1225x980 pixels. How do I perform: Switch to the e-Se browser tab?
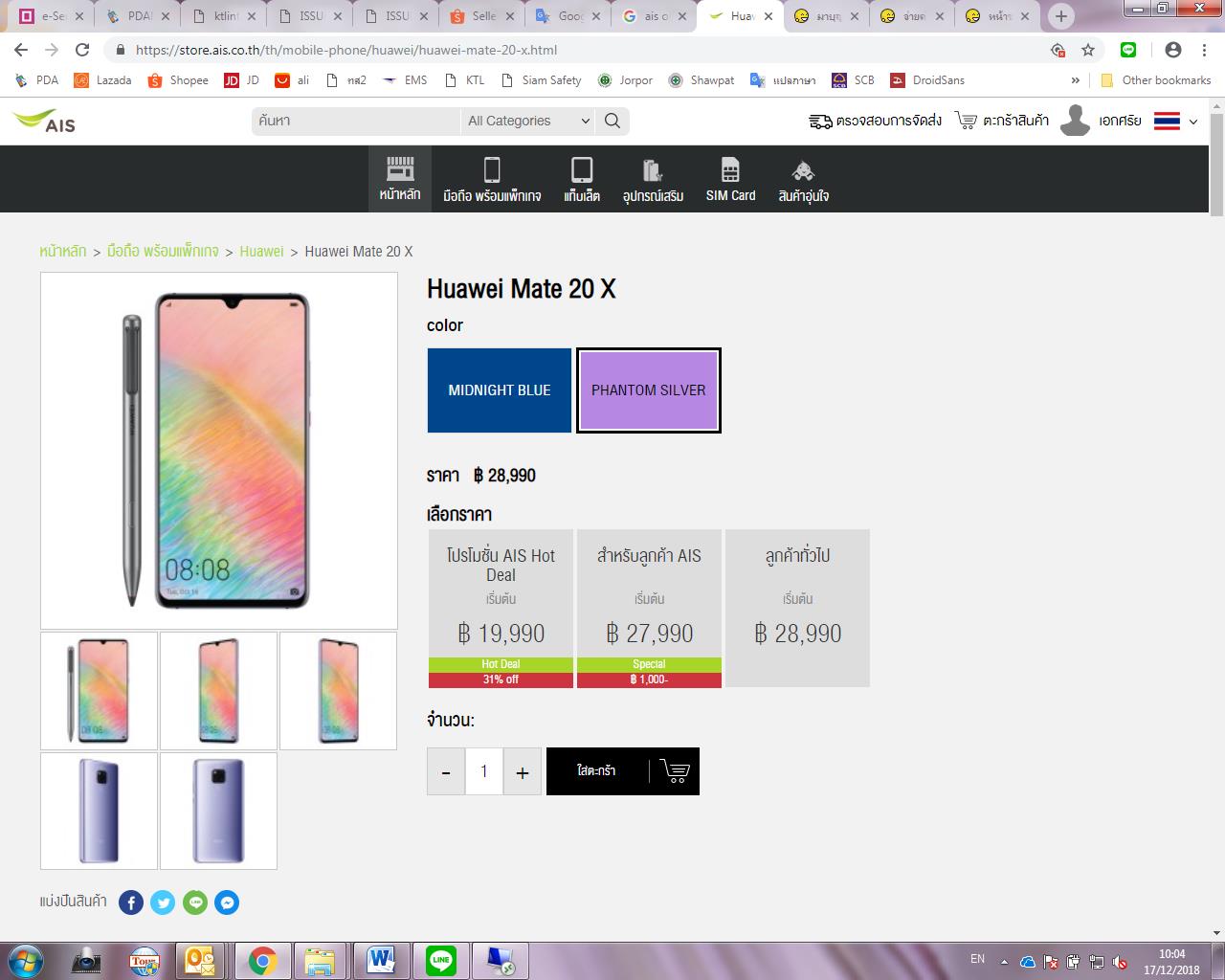[53, 16]
